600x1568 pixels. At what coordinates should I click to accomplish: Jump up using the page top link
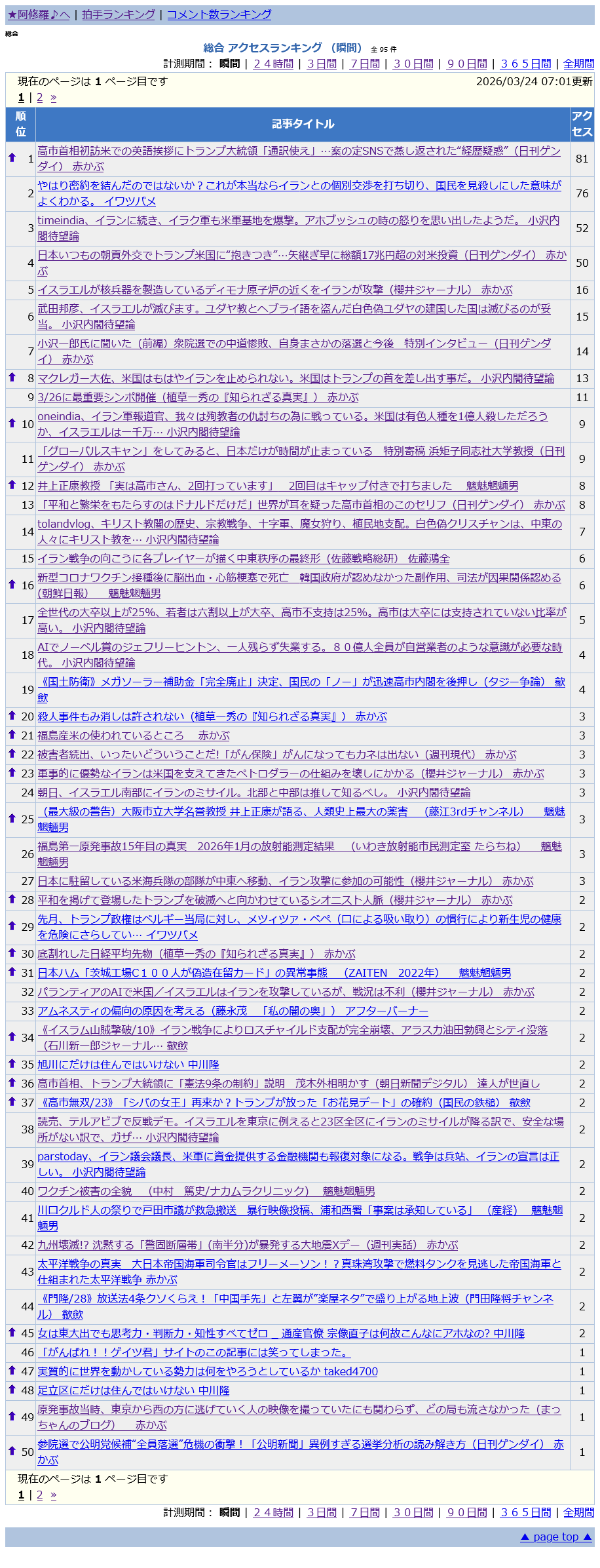pyautogui.click(x=556, y=1537)
